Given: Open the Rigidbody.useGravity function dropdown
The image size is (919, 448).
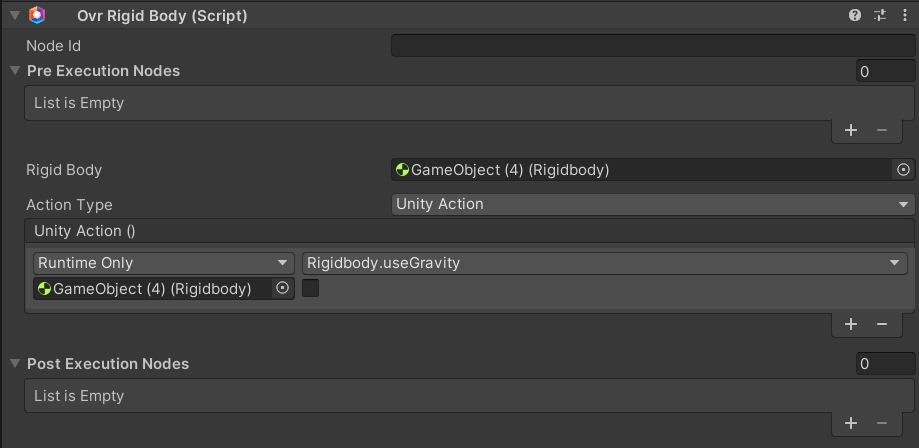Looking at the screenshot, I should click(603, 263).
